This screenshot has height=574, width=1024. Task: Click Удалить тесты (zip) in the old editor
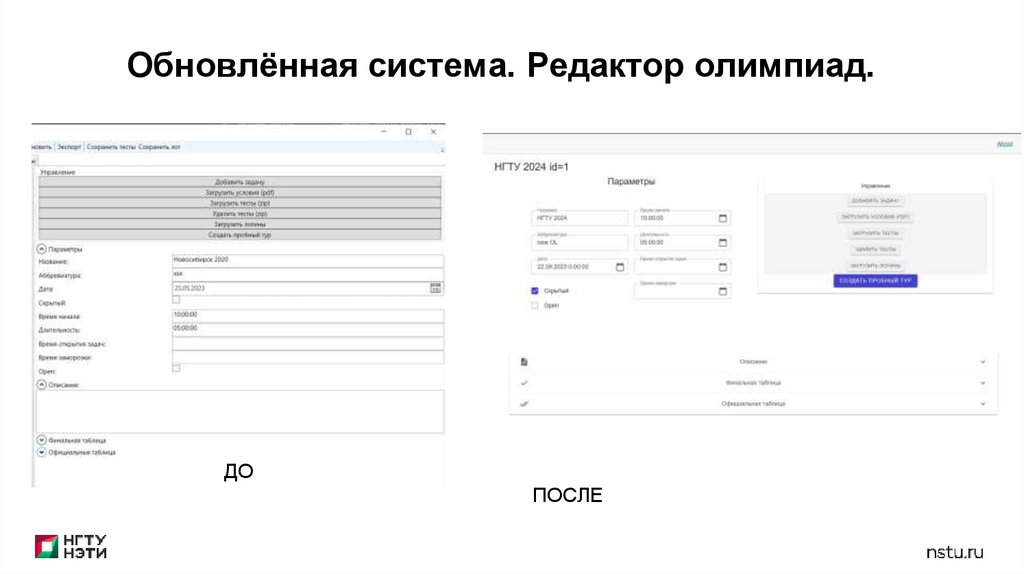pos(240,214)
